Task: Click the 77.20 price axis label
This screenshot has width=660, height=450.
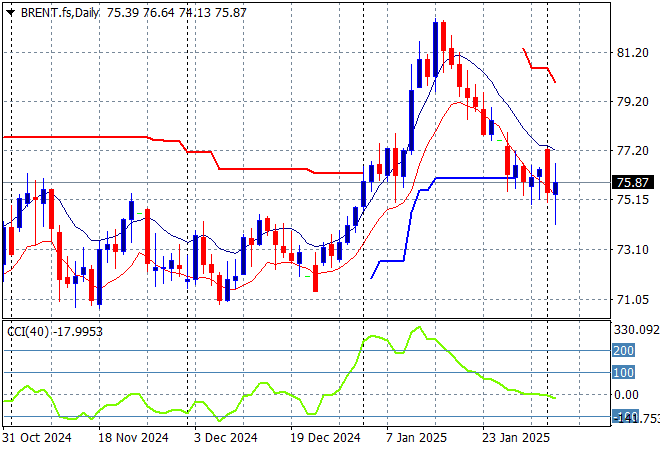Action: pyautogui.click(x=632, y=151)
